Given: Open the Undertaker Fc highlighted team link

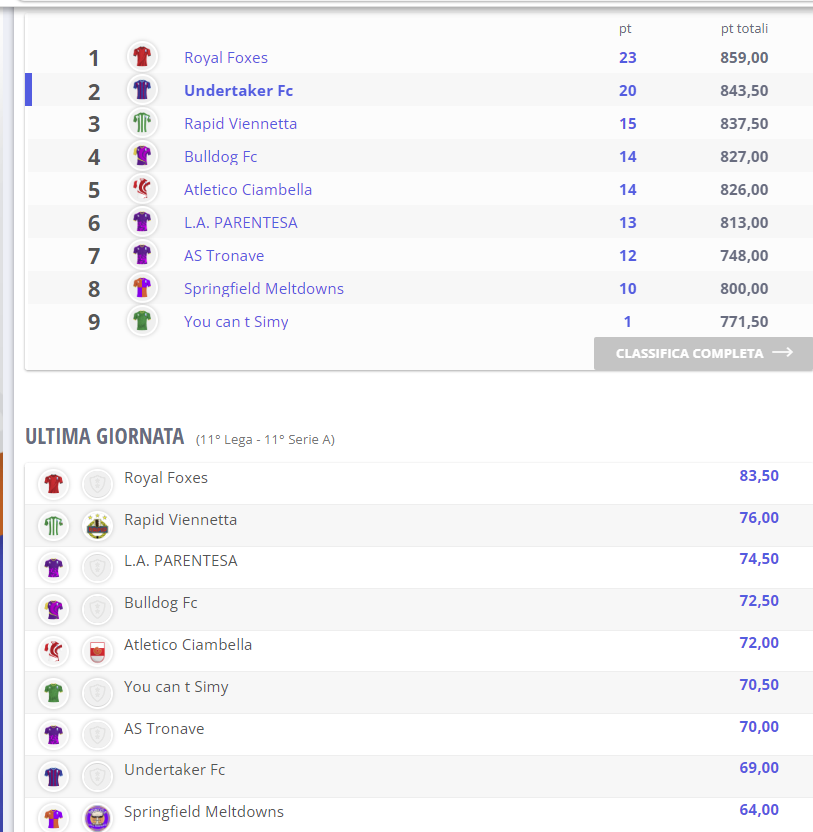Looking at the screenshot, I should click(x=238, y=90).
